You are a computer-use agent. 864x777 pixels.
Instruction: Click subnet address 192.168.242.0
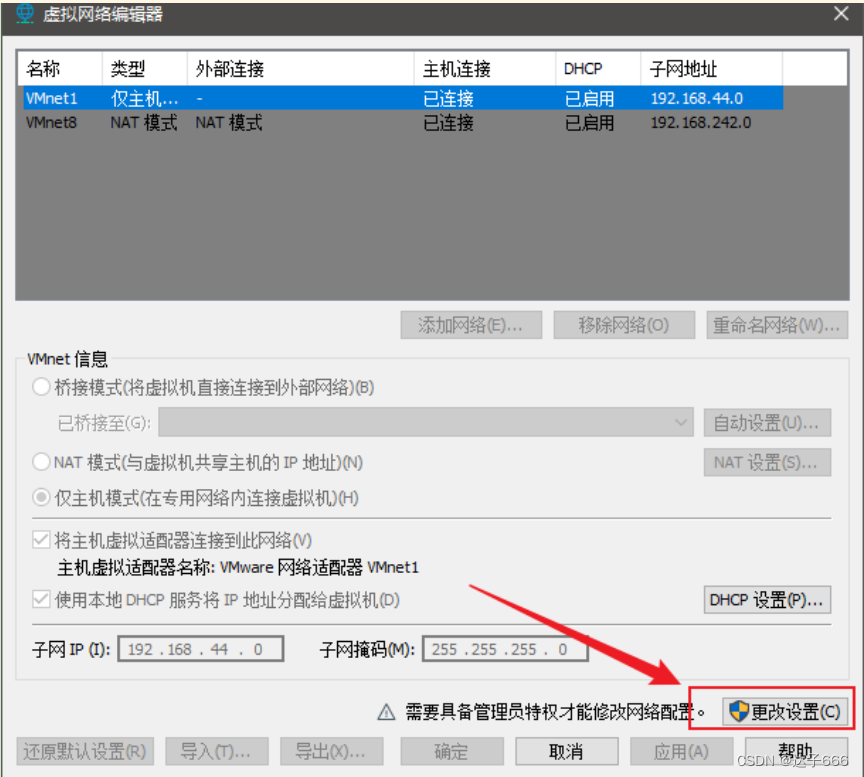click(701, 122)
